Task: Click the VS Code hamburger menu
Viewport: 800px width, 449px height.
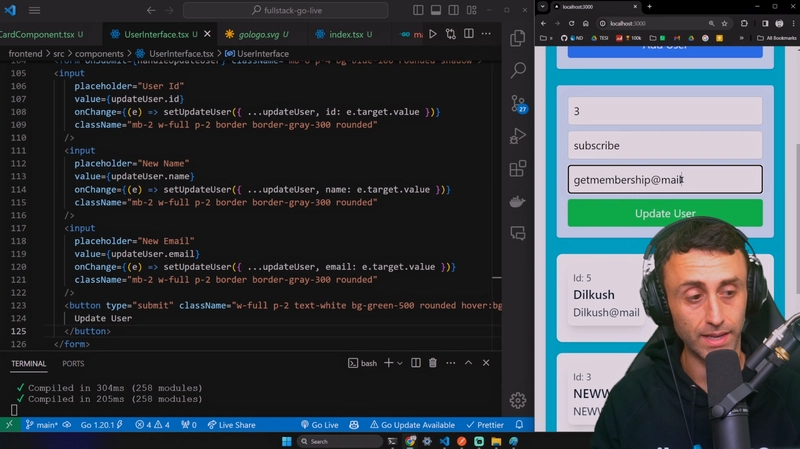Action: 34,10
